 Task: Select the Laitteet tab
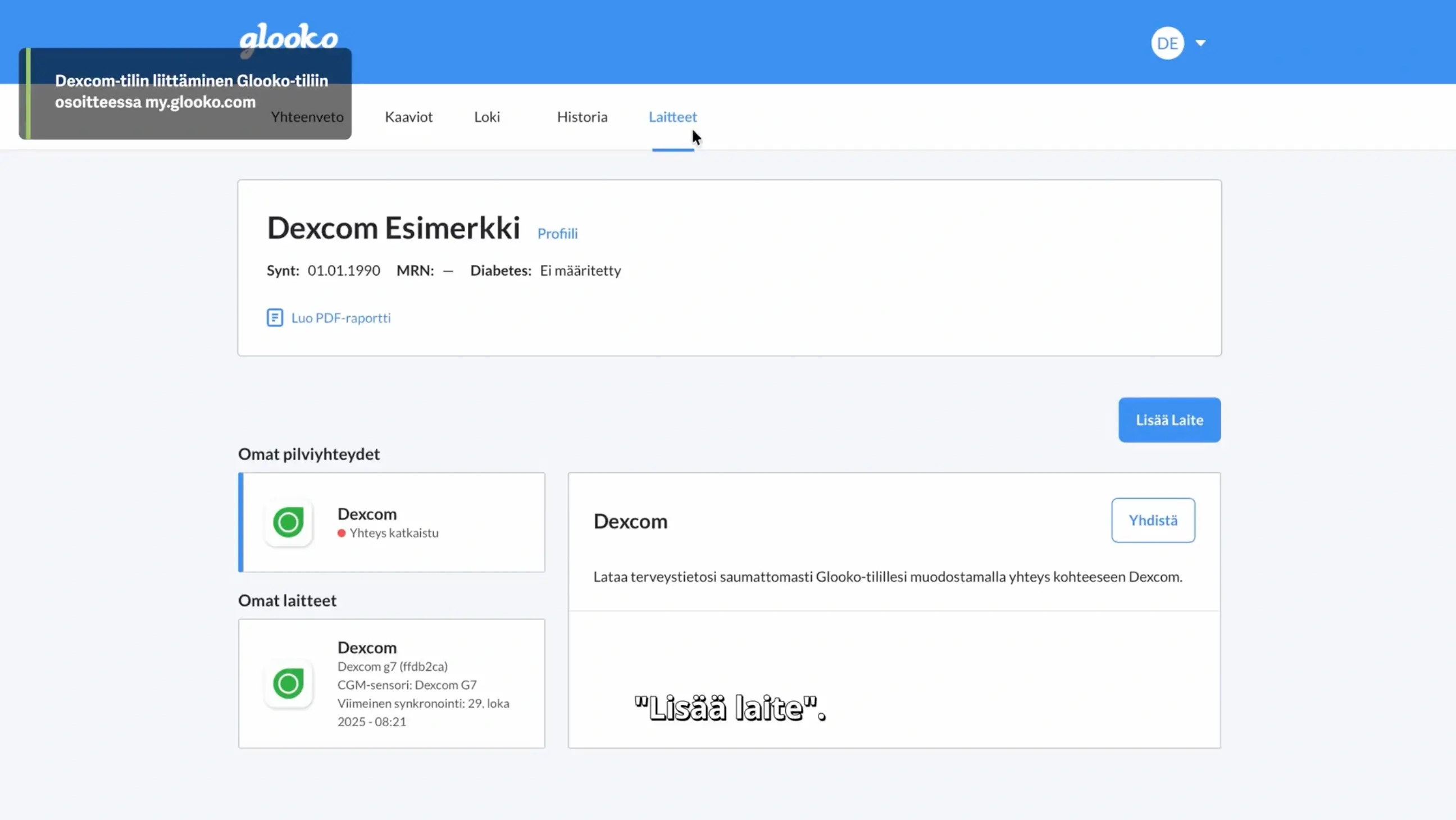coord(672,117)
